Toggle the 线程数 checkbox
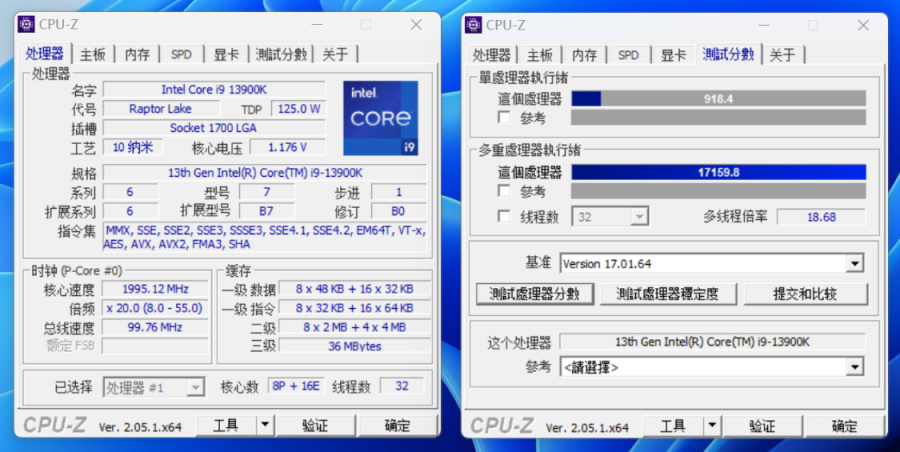The height and width of the screenshot is (452, 900). point(504,217)
